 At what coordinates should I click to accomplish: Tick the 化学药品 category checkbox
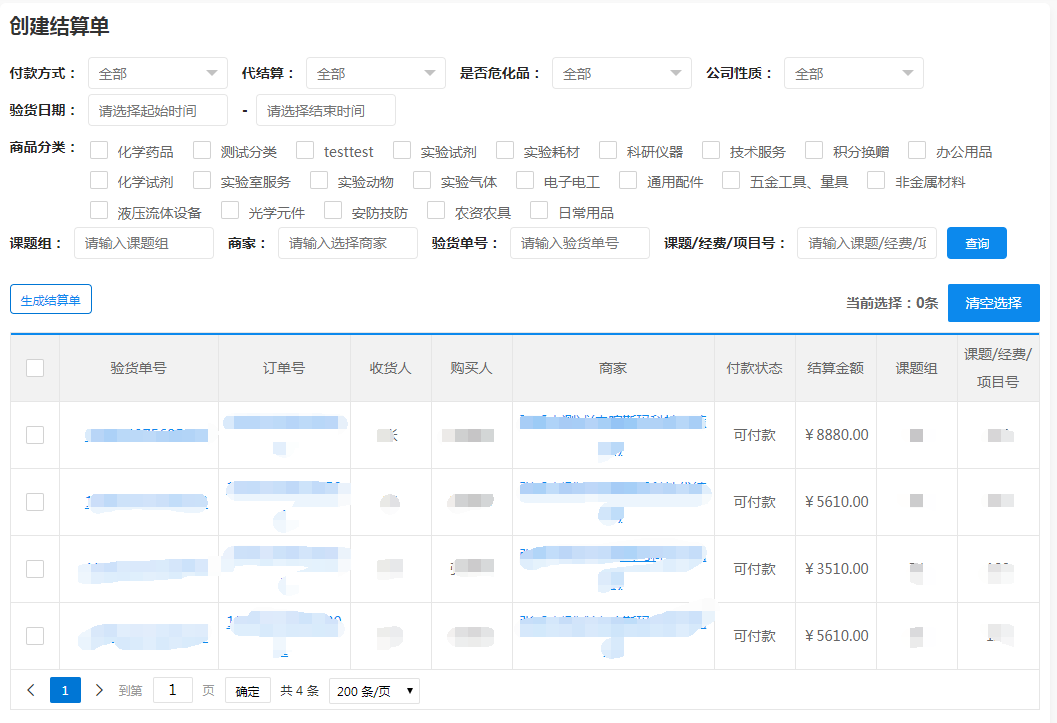(99, 151)
